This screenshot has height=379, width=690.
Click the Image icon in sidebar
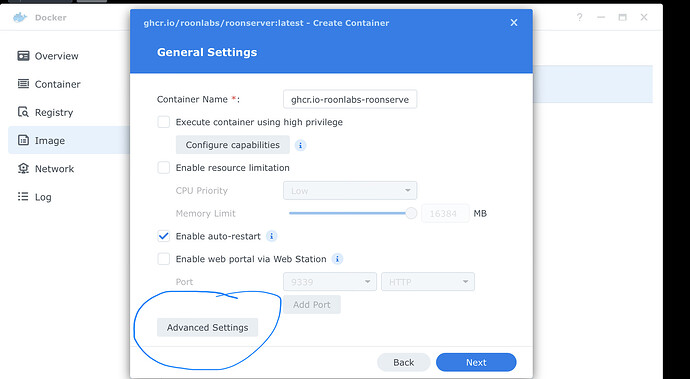pyautogui.click(x=23, y=140)
